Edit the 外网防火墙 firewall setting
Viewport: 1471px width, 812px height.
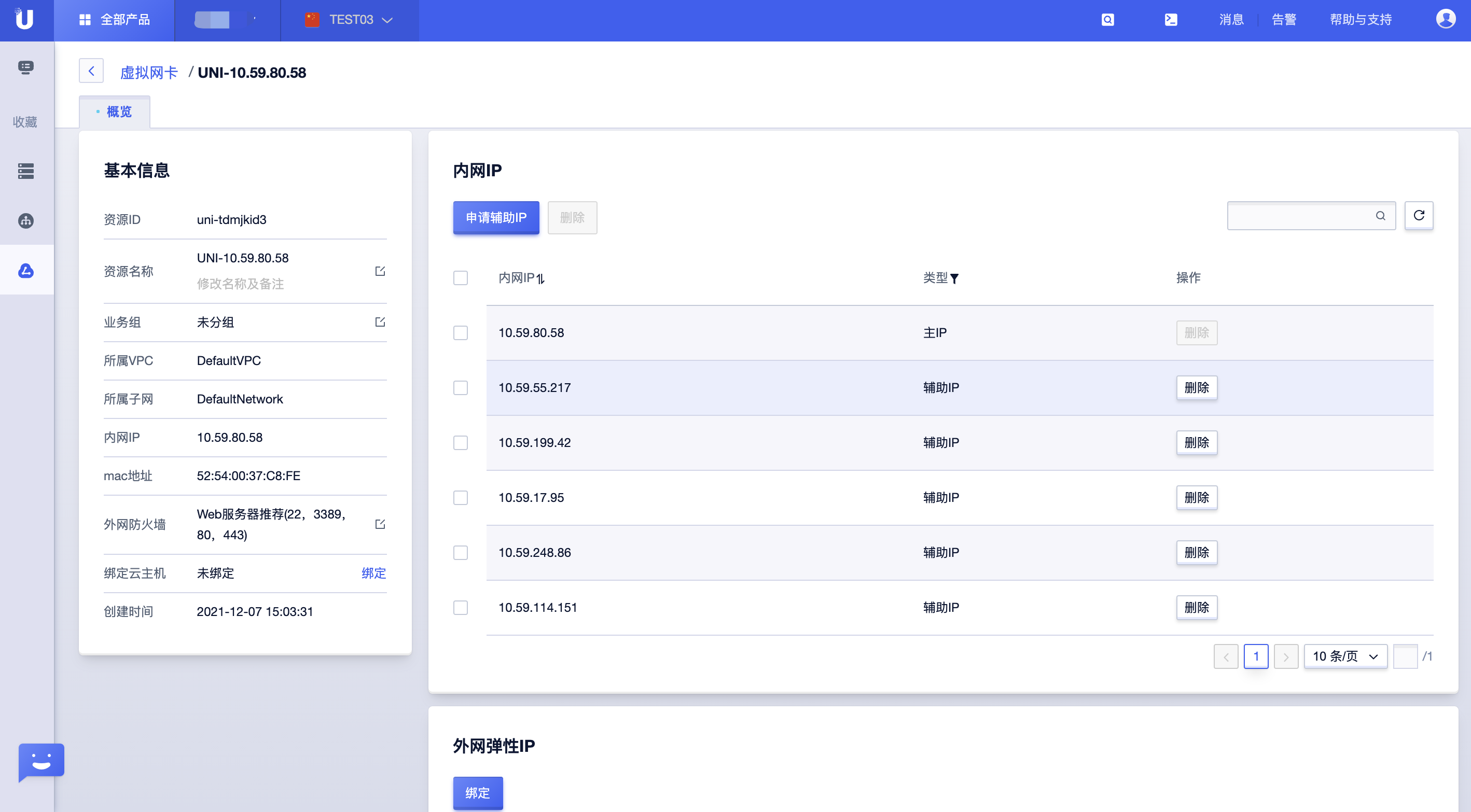380,524
